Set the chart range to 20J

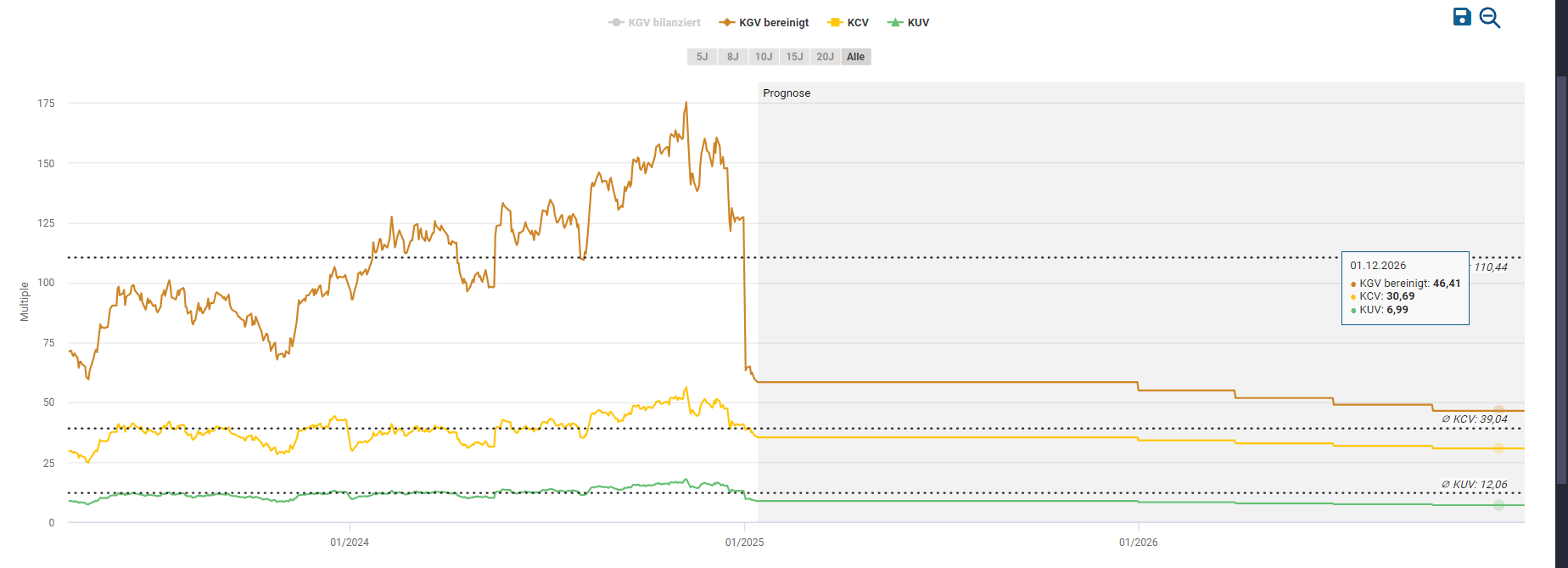coord(825,57)
